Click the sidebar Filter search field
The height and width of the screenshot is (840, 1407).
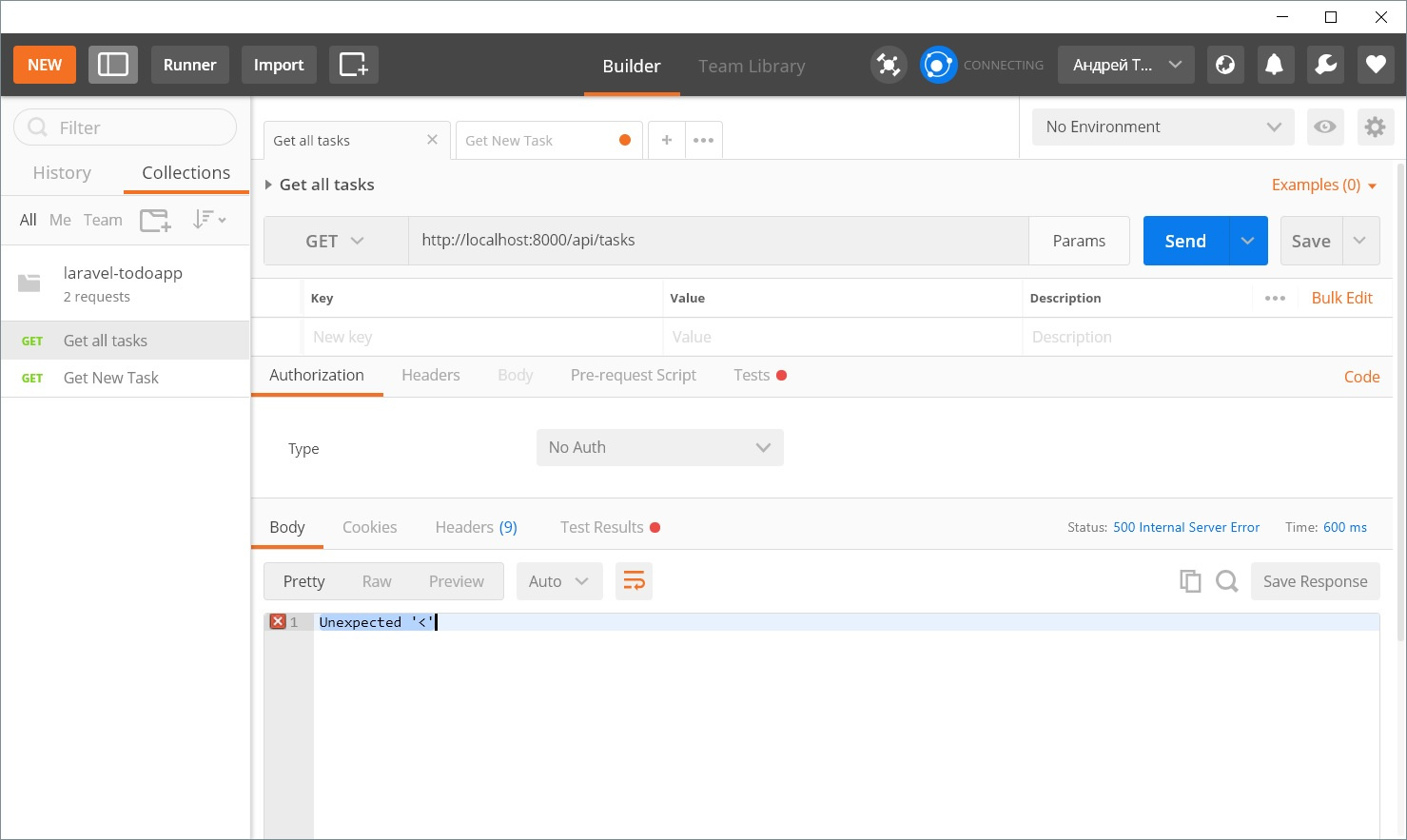click(126, 127)
